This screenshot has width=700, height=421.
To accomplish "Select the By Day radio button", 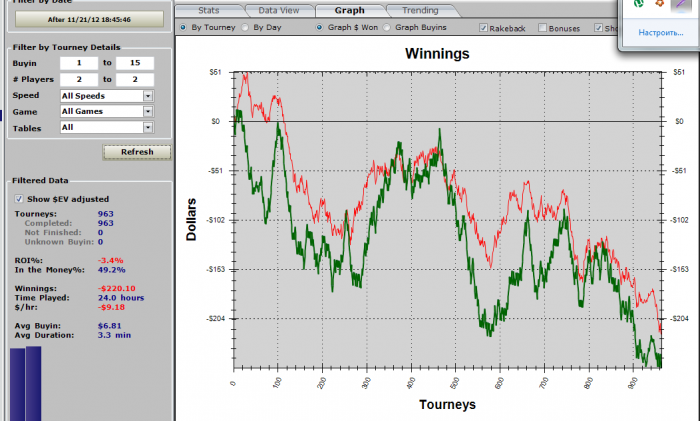I will pos(245,28).
